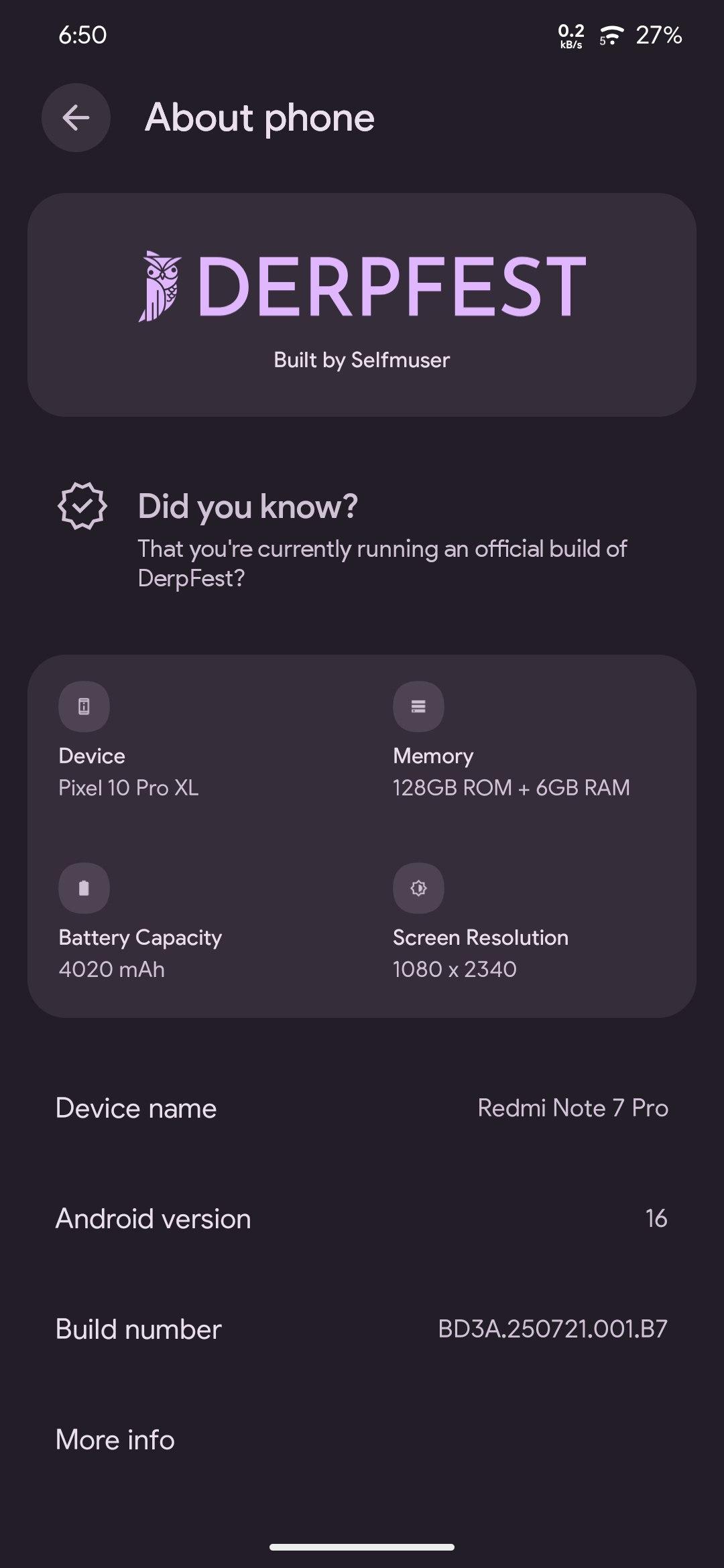Open the Device name entry

362,1108
